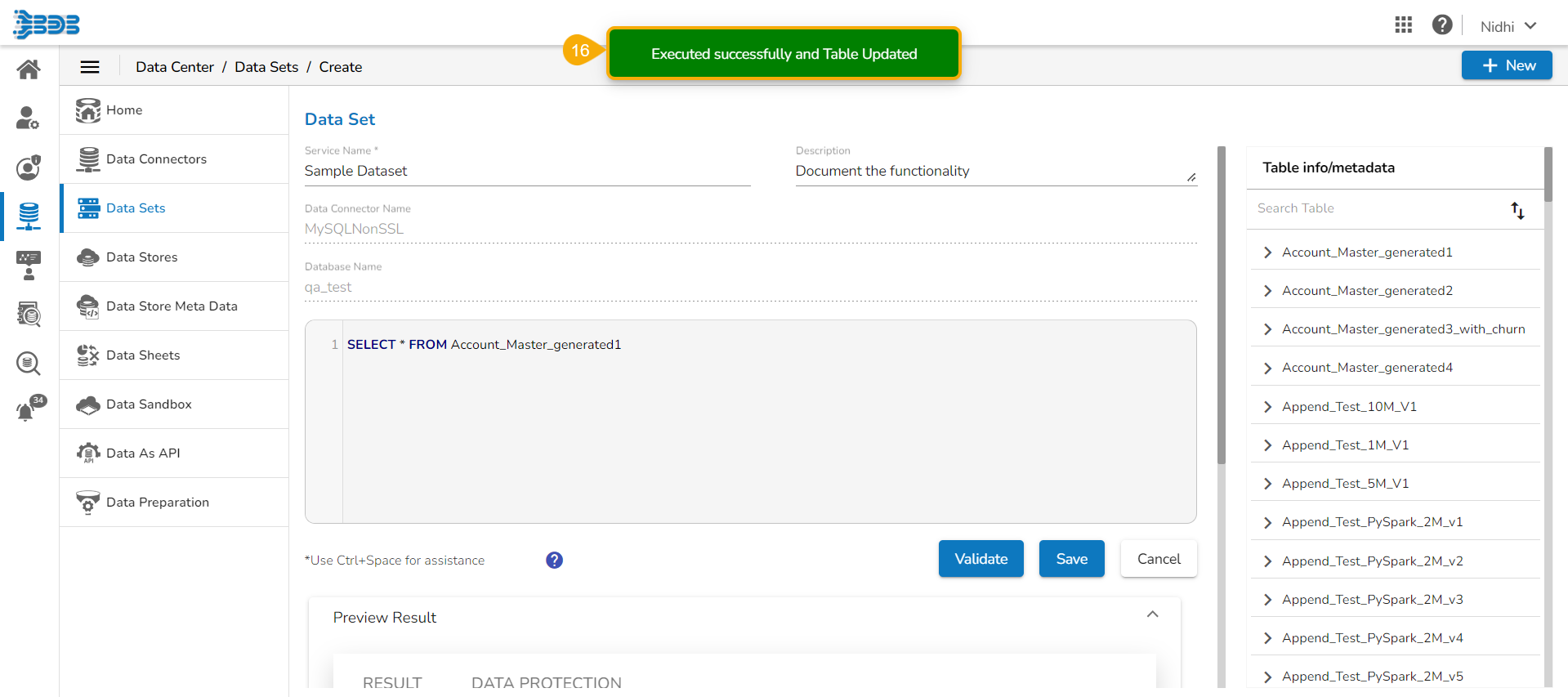
Task: Switch to the RESULT tab
Action: [392, 681]
